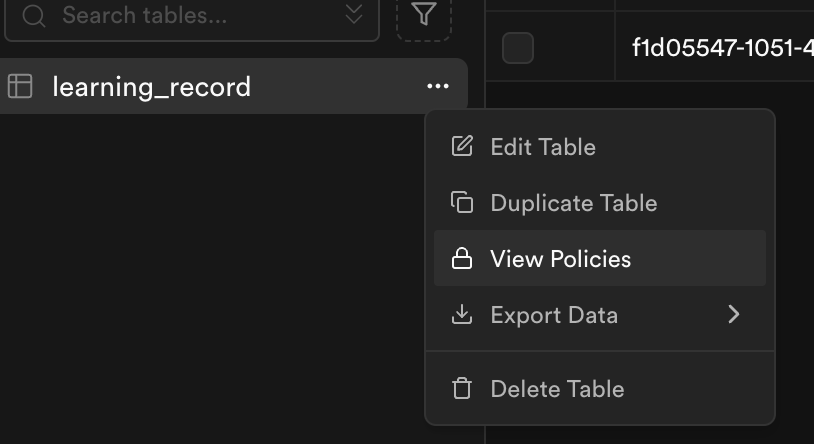This screenshot has width=814, height=444.
Task: Select the Delete Table option
Action: click(x=557, y=389)
